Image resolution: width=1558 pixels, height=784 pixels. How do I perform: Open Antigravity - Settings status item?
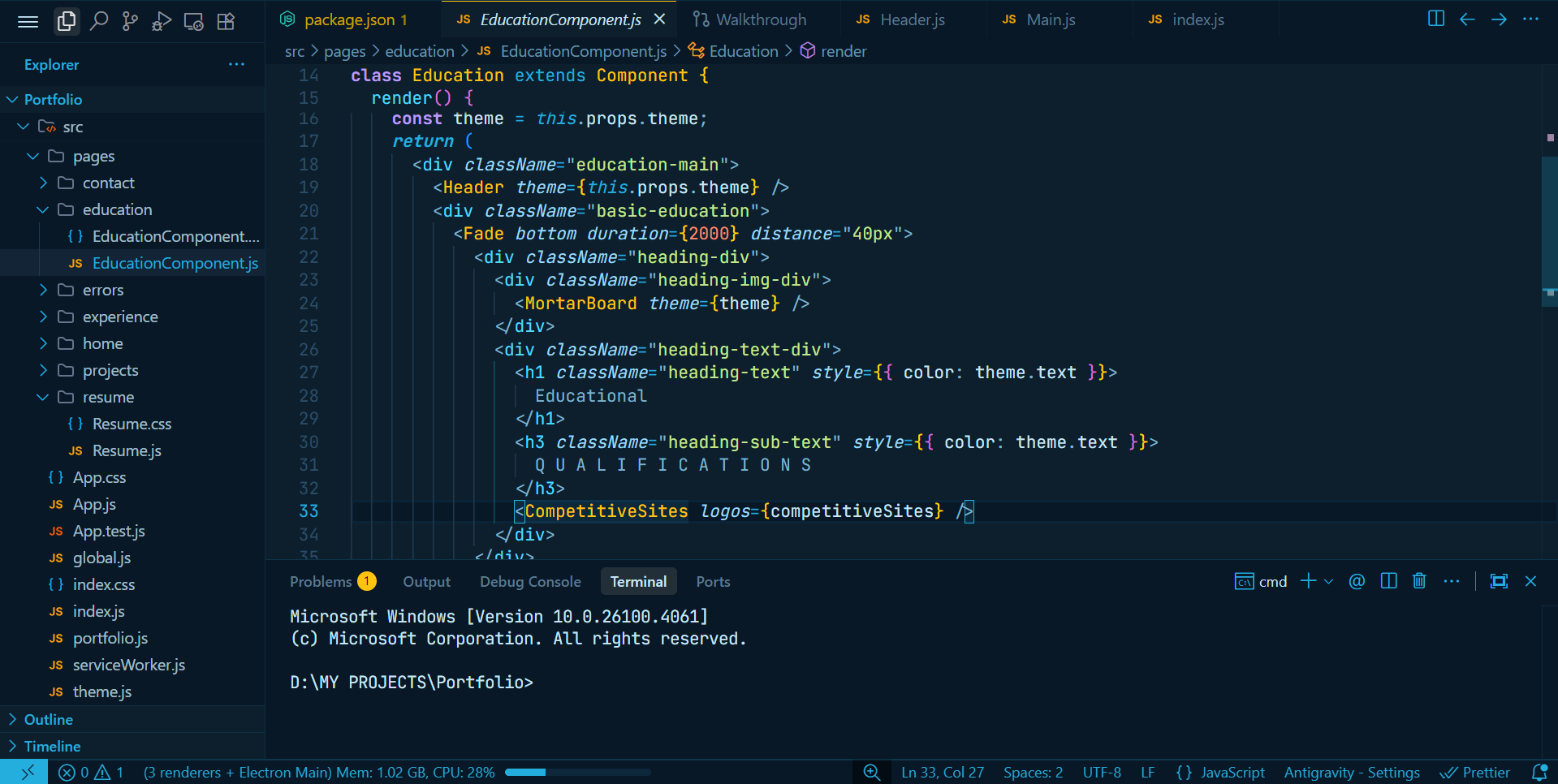(x=1352, y=772)
